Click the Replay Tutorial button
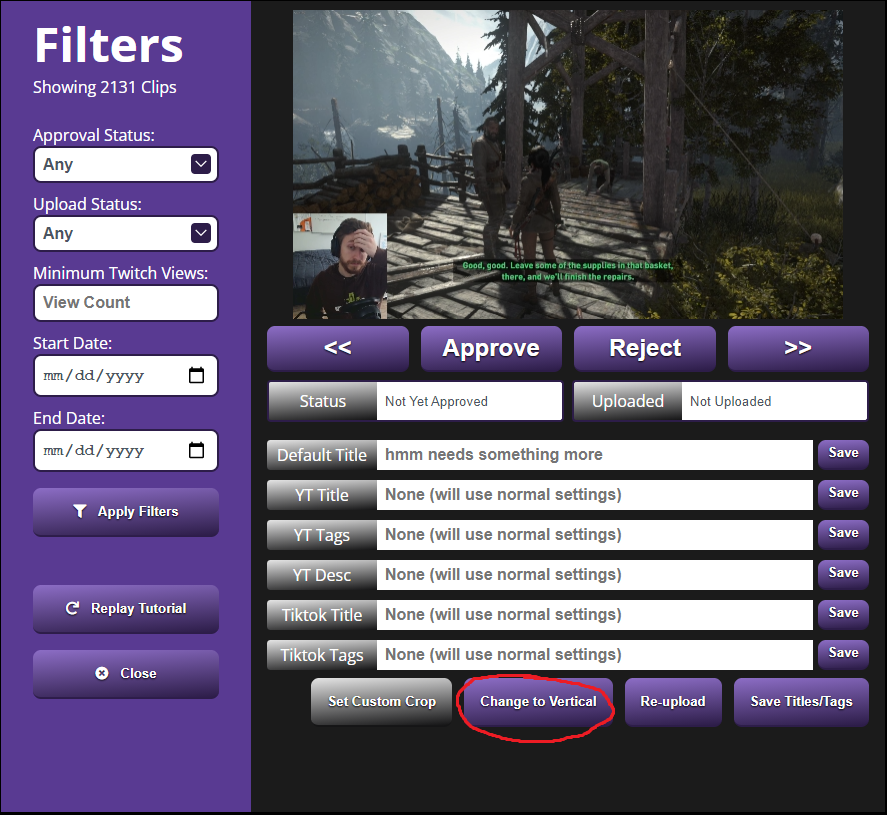 pyautogui.click(x=126, y=609)
